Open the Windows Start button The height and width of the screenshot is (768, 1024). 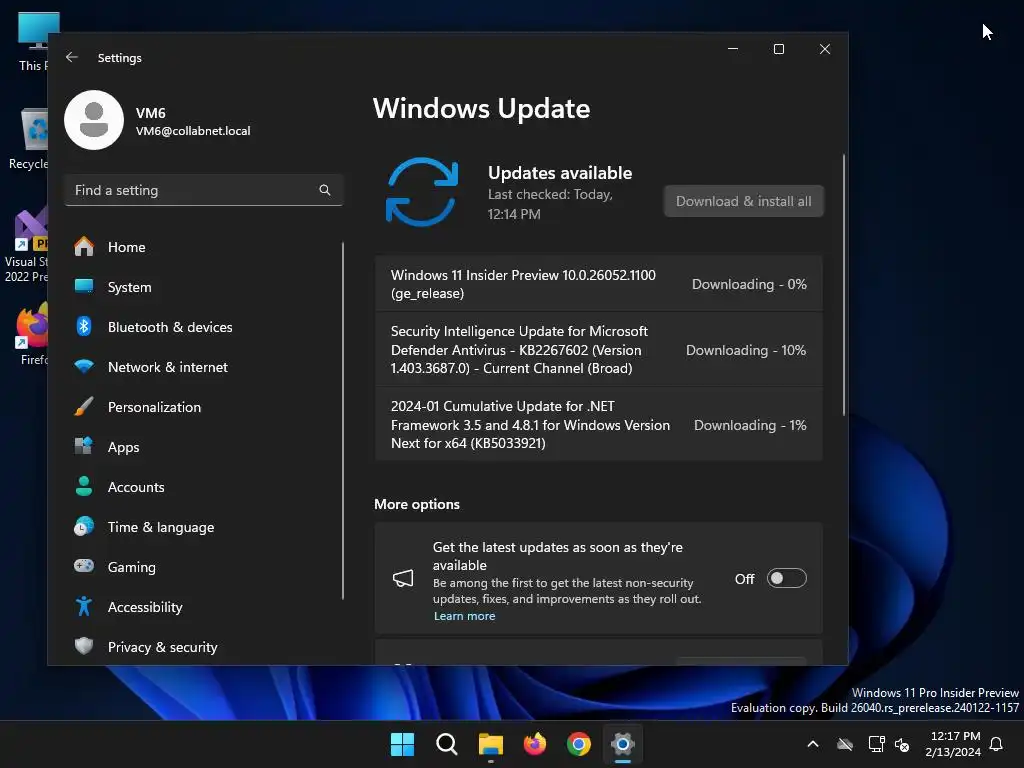pyautogui.click(x=402, y=744)
